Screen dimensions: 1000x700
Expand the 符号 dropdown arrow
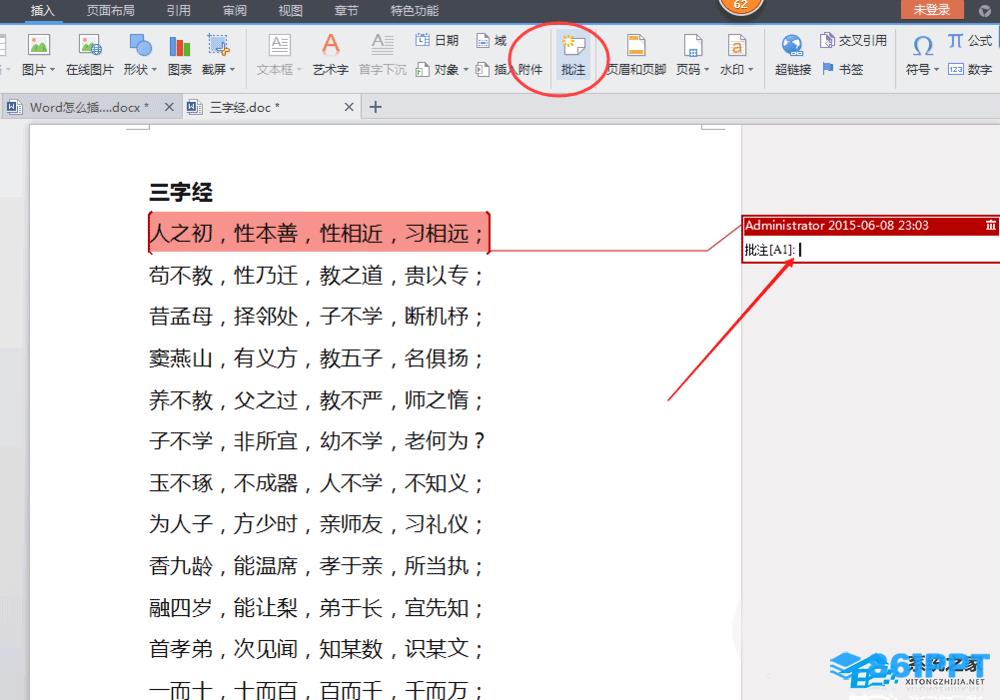point(936,69)
